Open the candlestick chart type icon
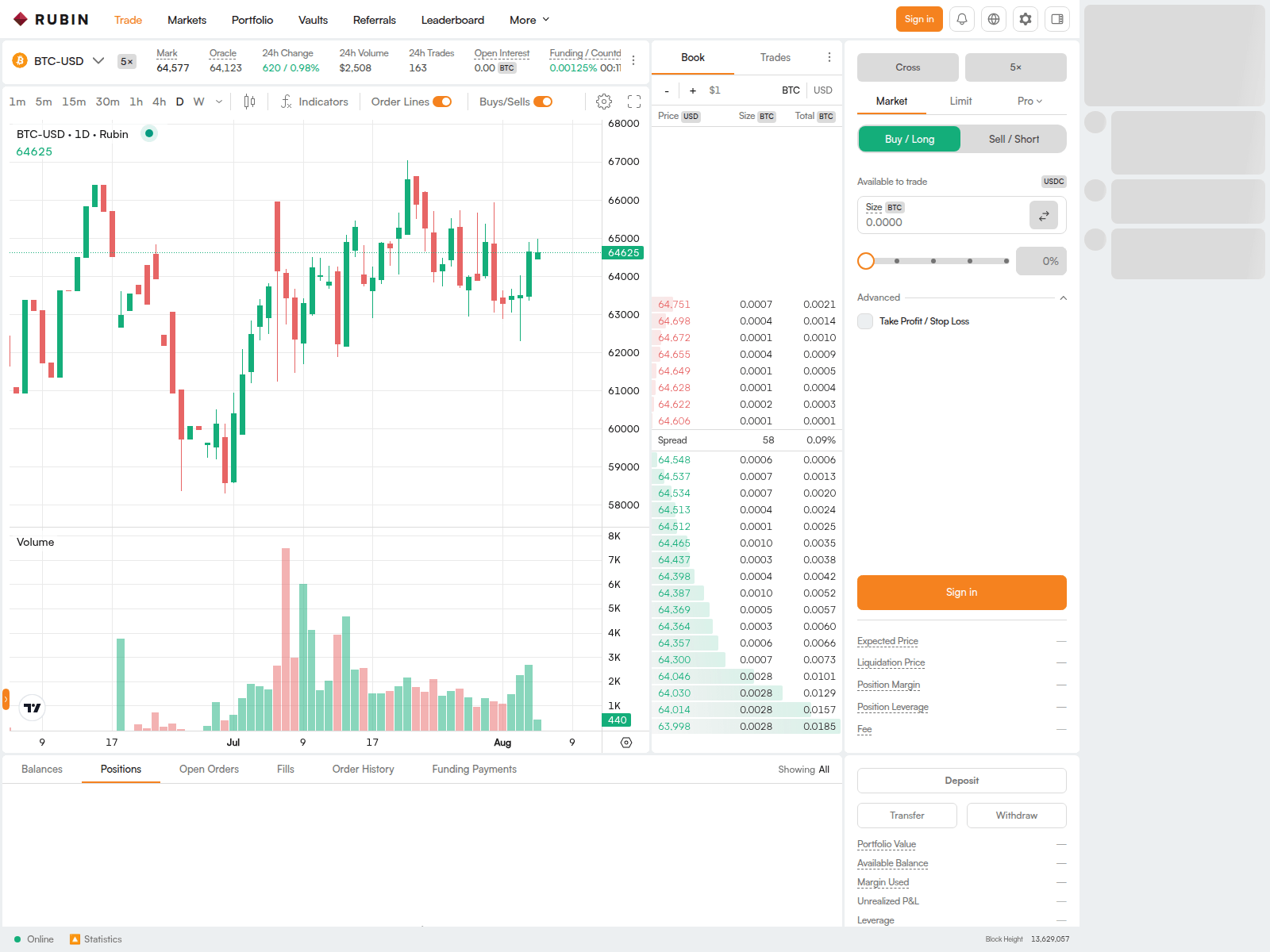 [249, 102]
